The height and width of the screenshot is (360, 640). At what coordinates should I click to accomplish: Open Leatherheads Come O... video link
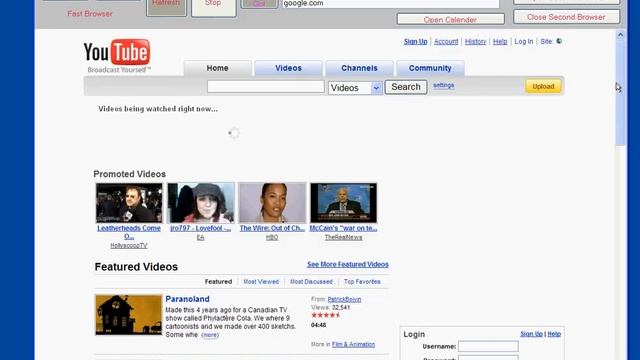(x=129, y=232)
